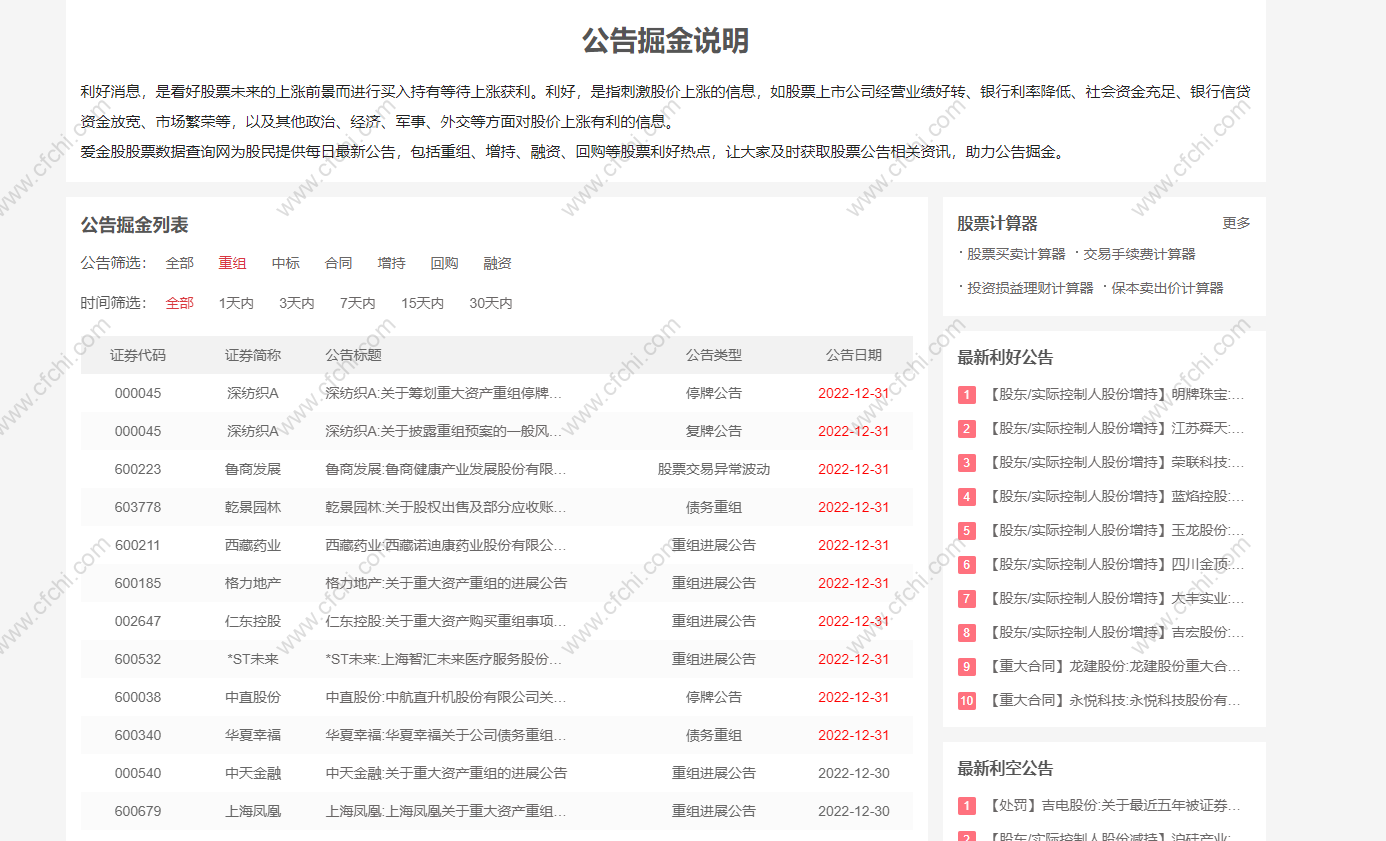This screenshot has width=1386, height=841.
Task: Click the 中天金融 2022-12-30 date cell
Action: tap(854, 773)
